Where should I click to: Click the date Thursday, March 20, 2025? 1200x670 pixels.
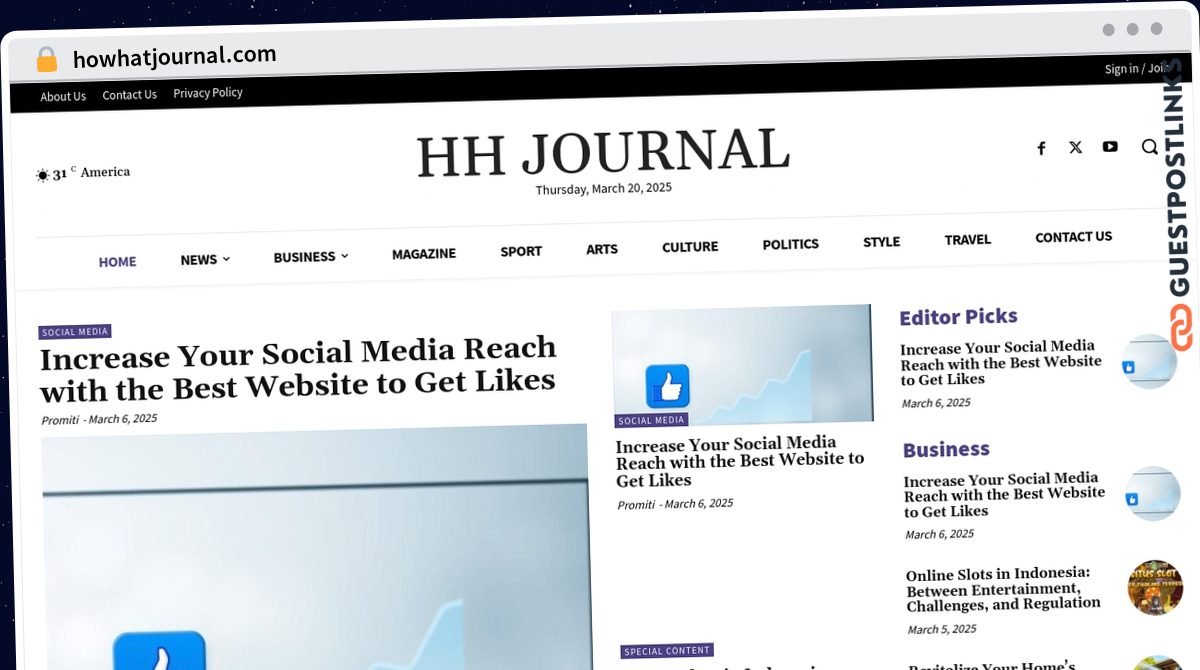coord(603,188)
